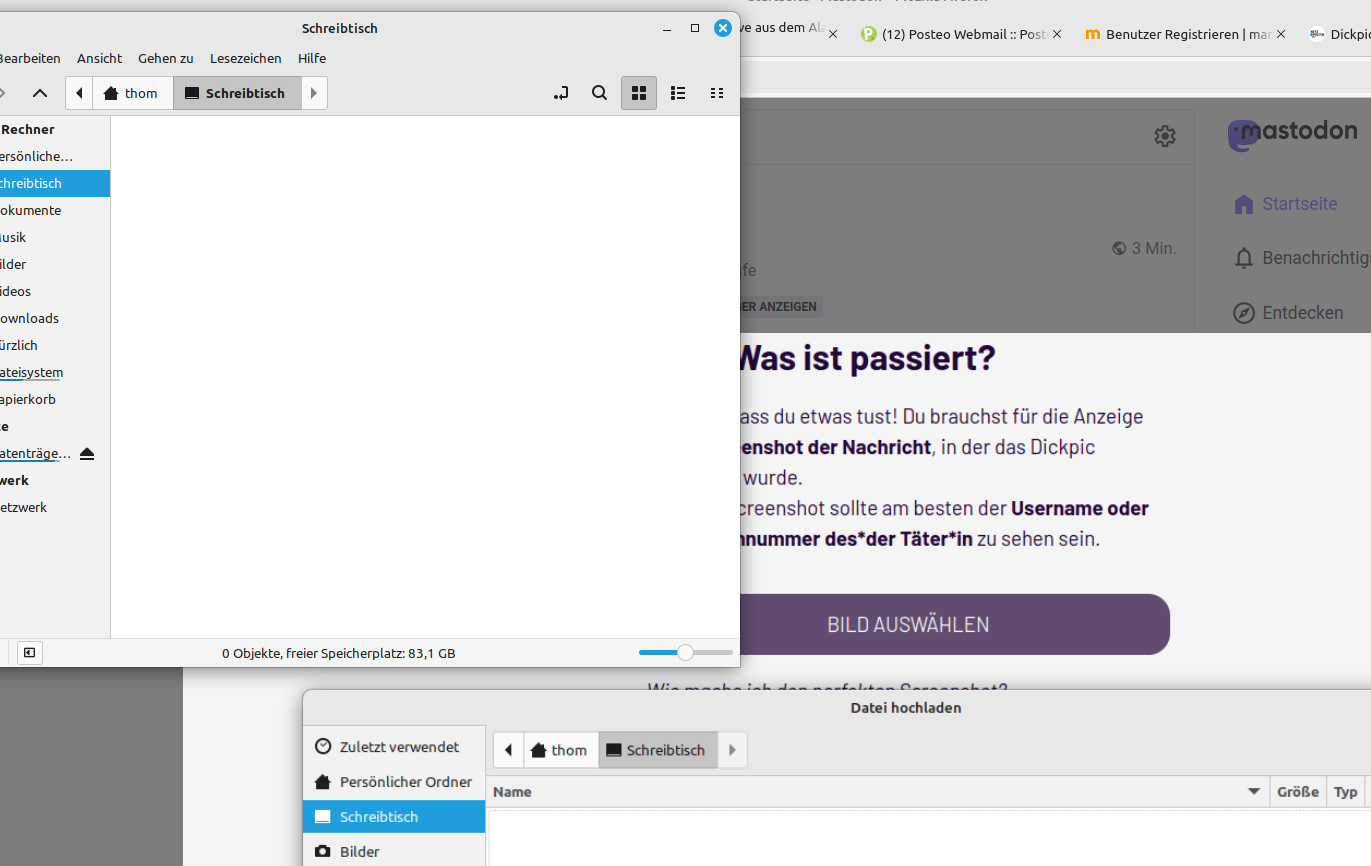Switch file manager to list view

pos(678,93)
